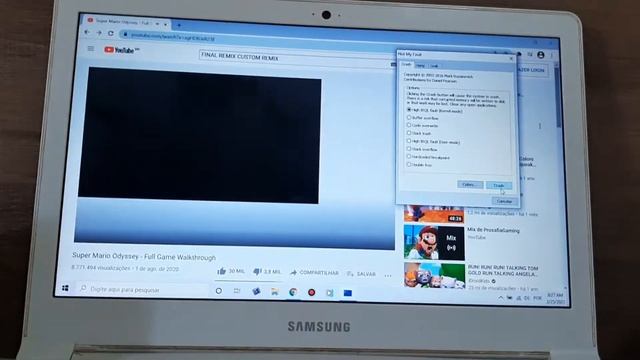640x360 pixels.
Task: Open the red circle taskbar app
Action: (311, 293)
